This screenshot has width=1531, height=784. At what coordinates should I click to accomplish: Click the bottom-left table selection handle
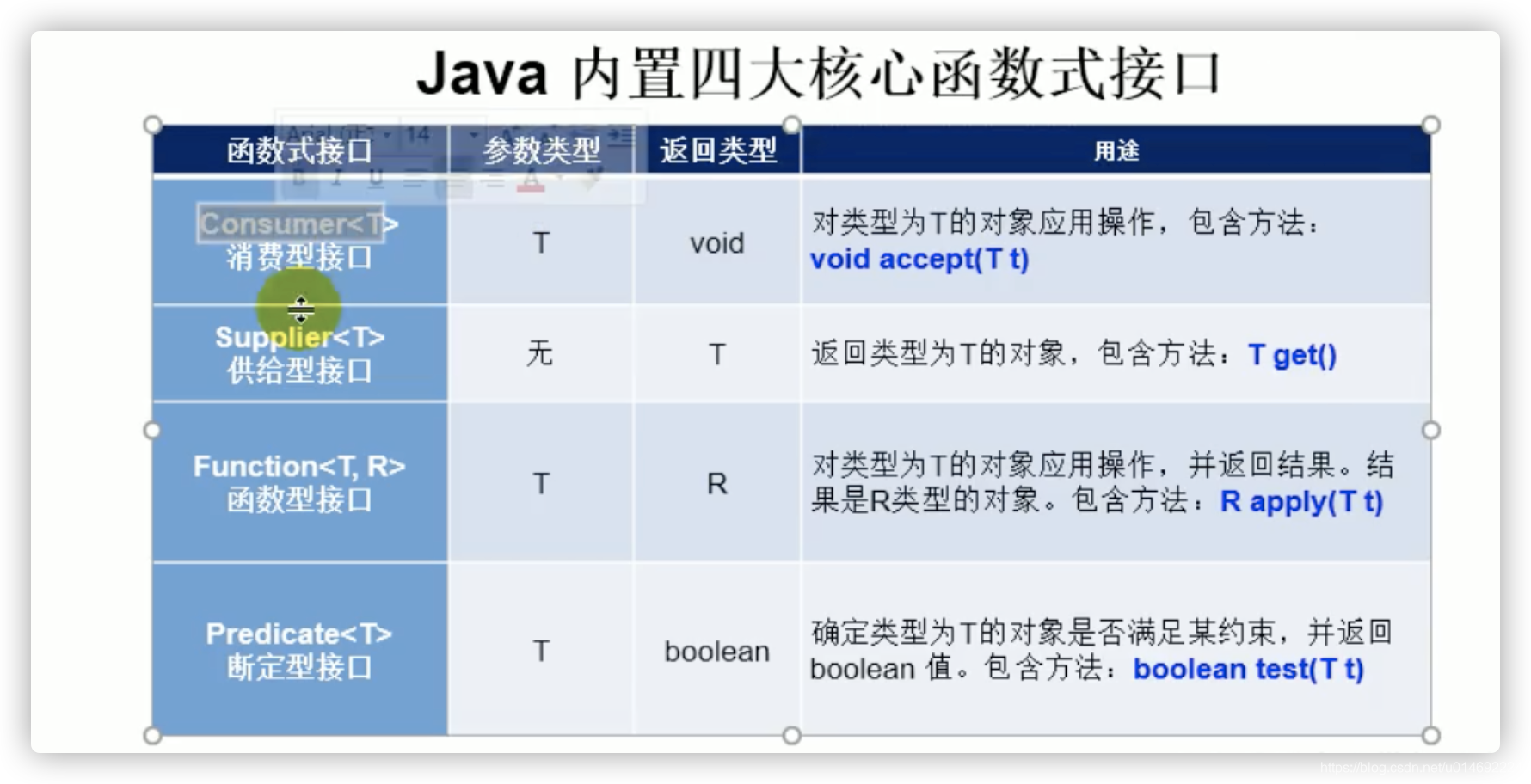tap(152, 735)
